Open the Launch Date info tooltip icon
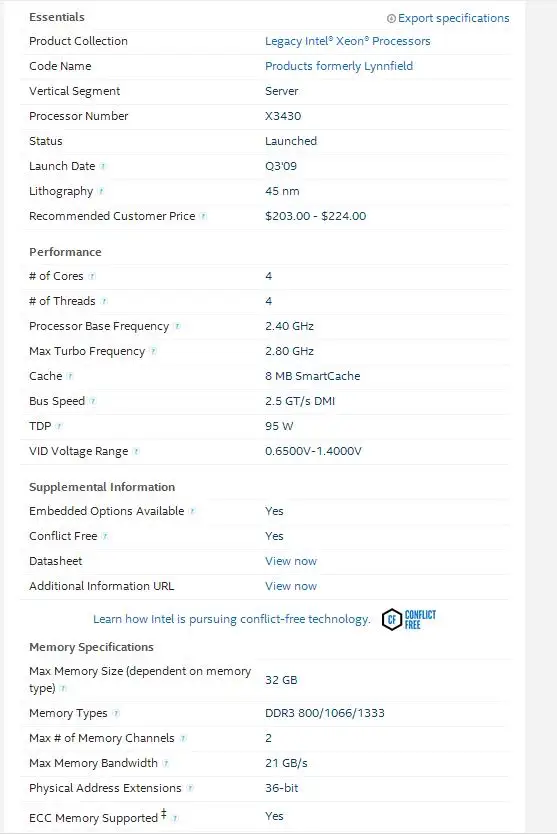Viewport: 557px width, 834px height. pyautogui.click(x=103, y=166)
